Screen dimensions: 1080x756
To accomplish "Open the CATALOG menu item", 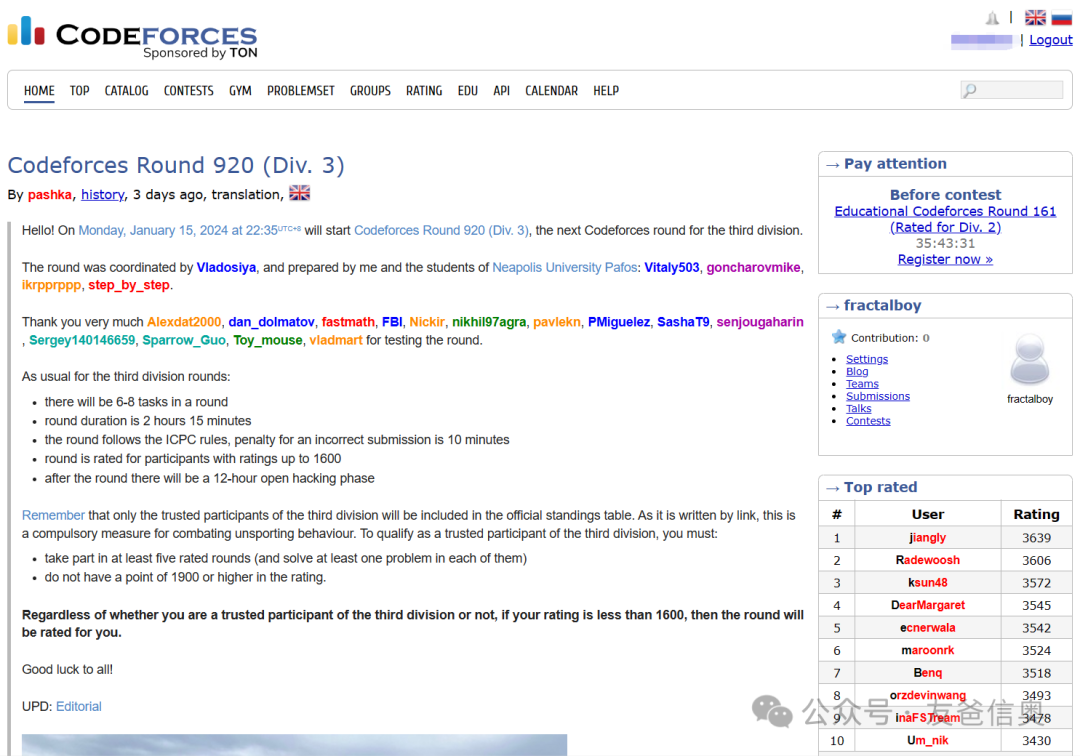I will (x=127, y=91).
